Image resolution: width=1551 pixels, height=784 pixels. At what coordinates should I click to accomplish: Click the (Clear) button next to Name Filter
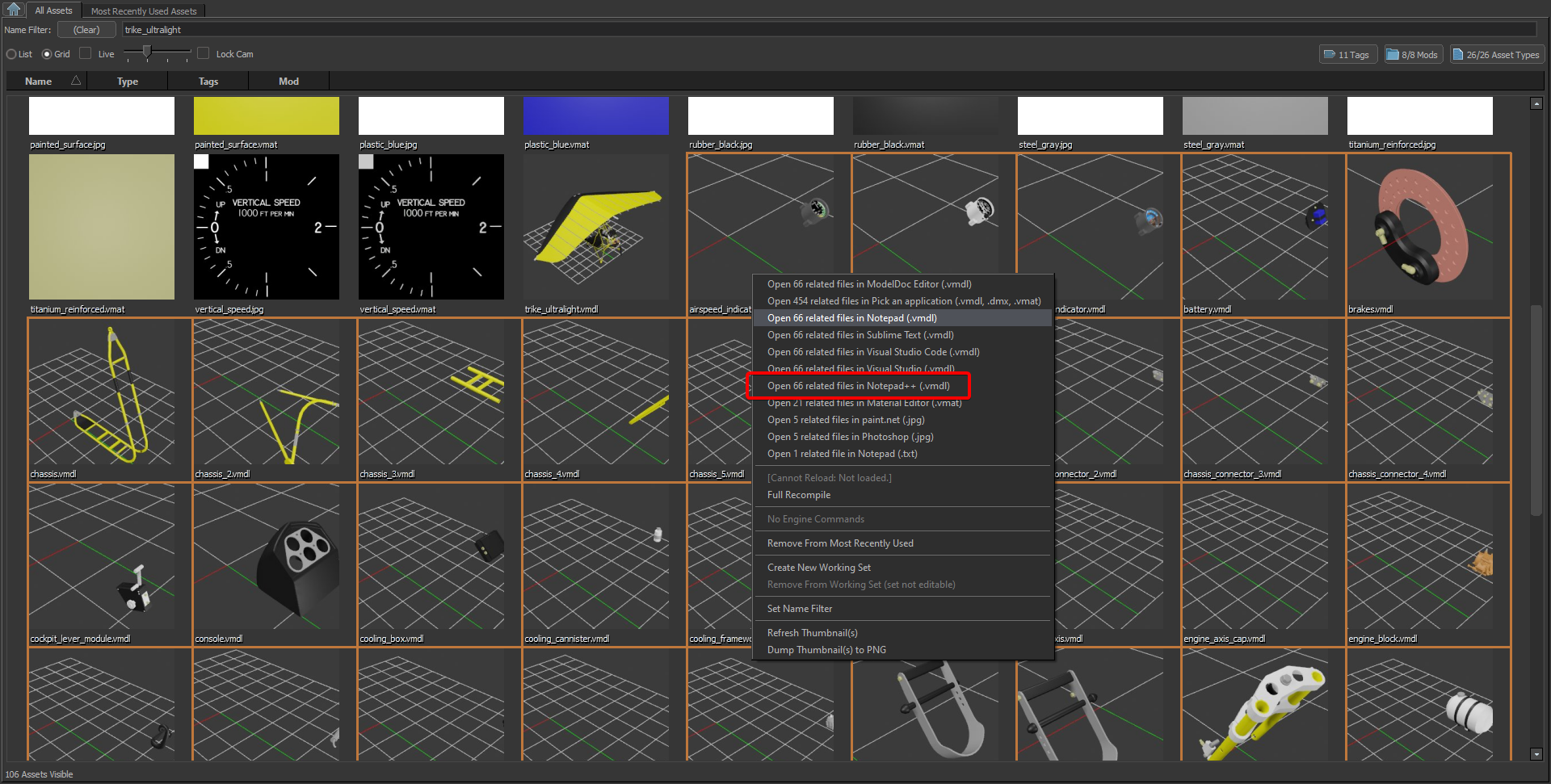pyautogui.click(x=86, y=29)
